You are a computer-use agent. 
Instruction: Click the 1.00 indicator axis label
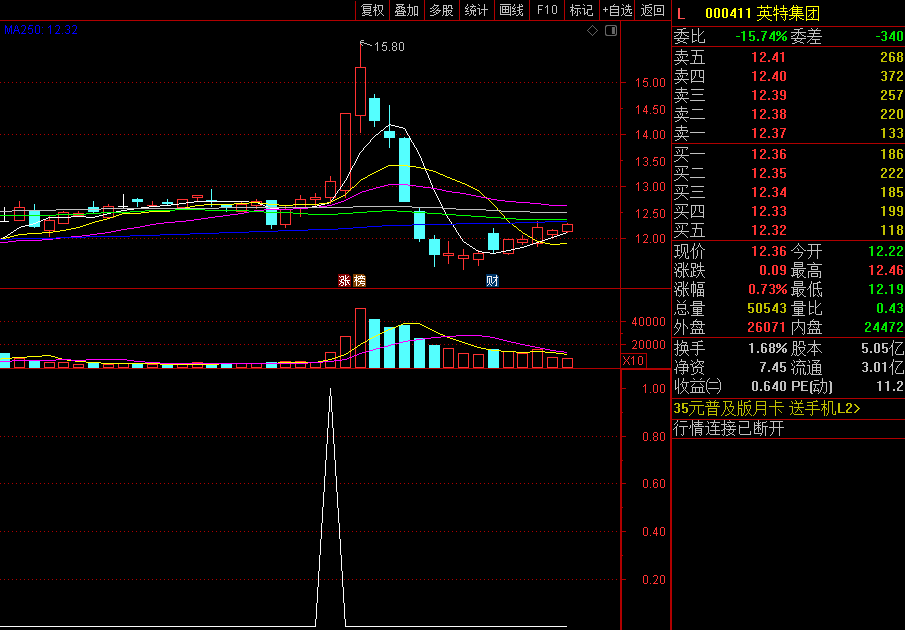(654, 389)
